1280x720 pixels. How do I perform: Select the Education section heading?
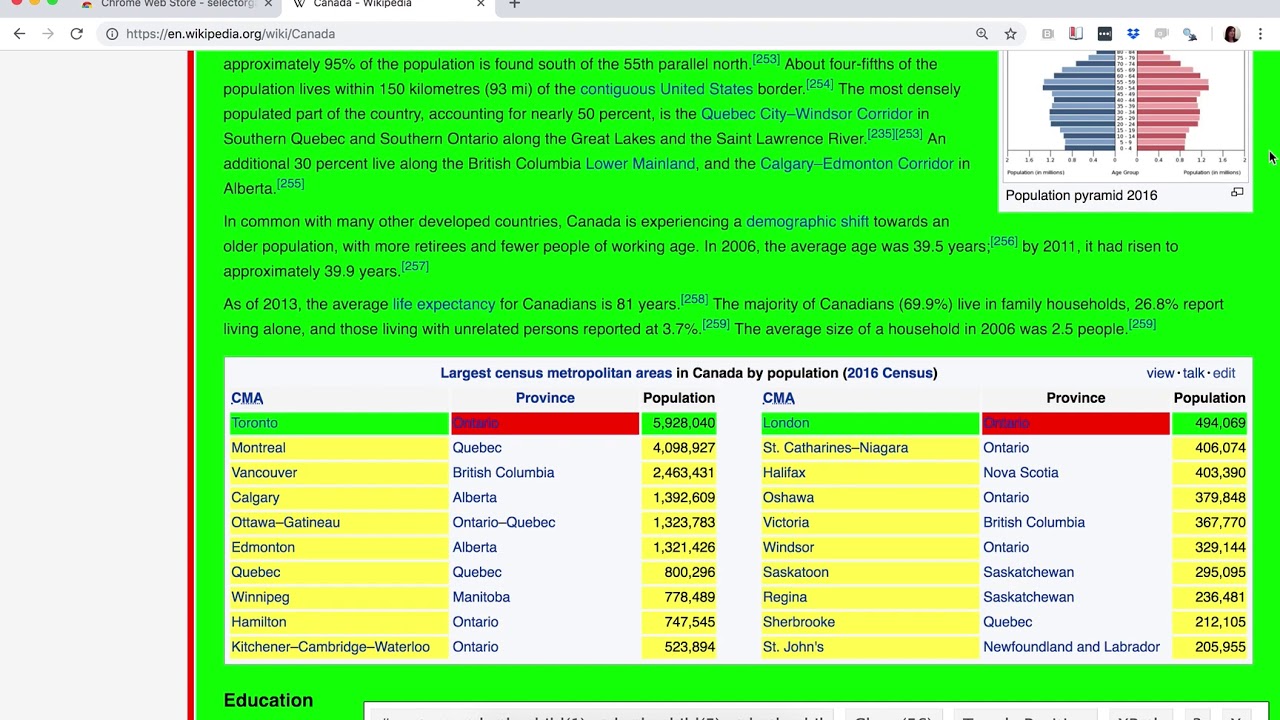268,701
